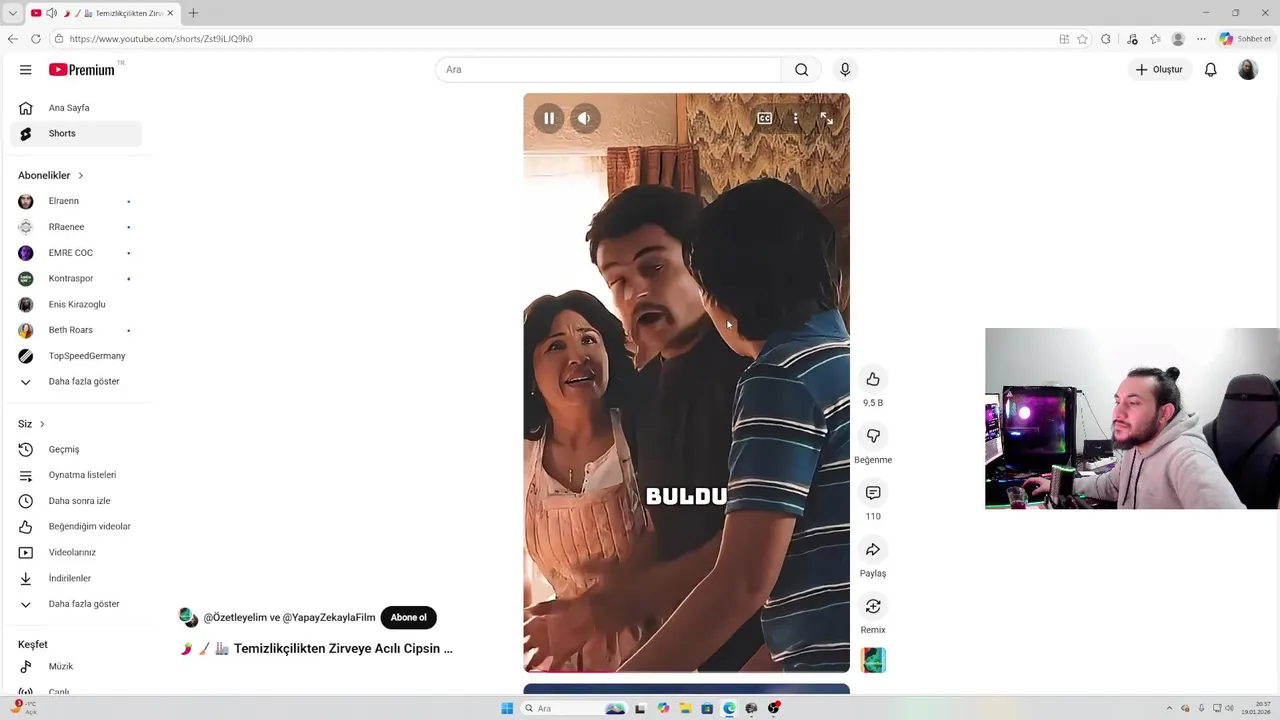This screenshot has width=1280, height=720.
Task: Toggle closed captions on the Short
Action: tap(764, 118)
